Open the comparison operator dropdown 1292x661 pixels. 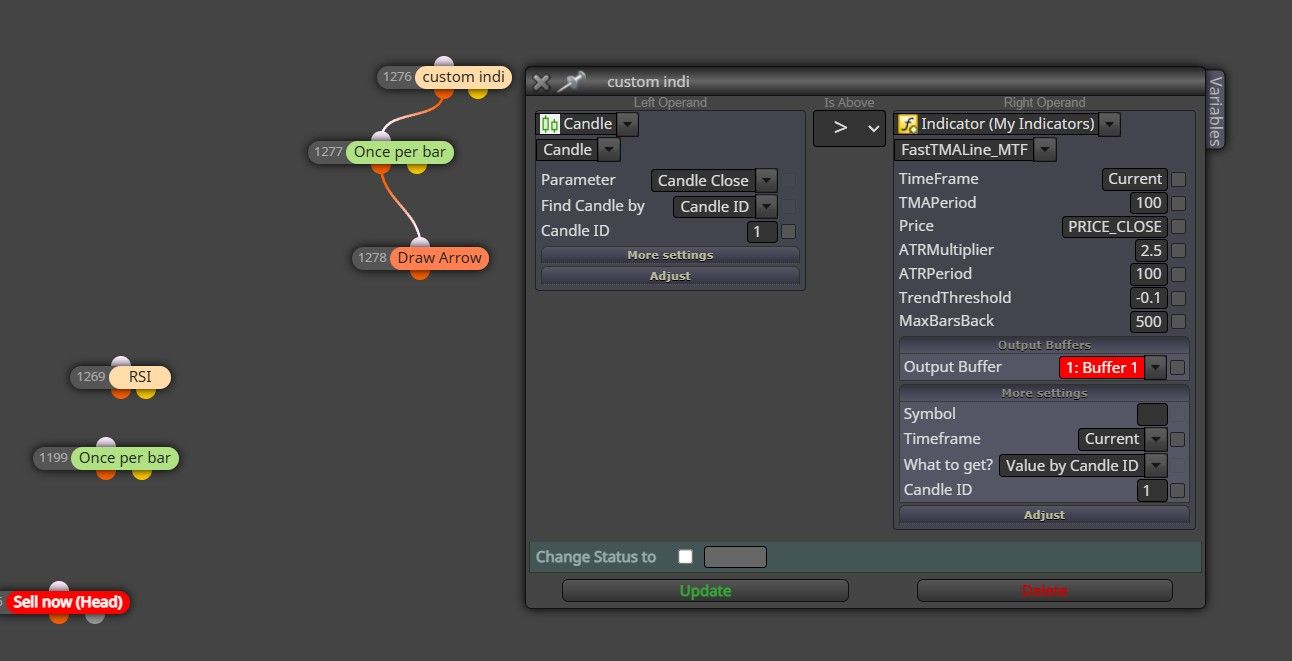tap(849, 128)
